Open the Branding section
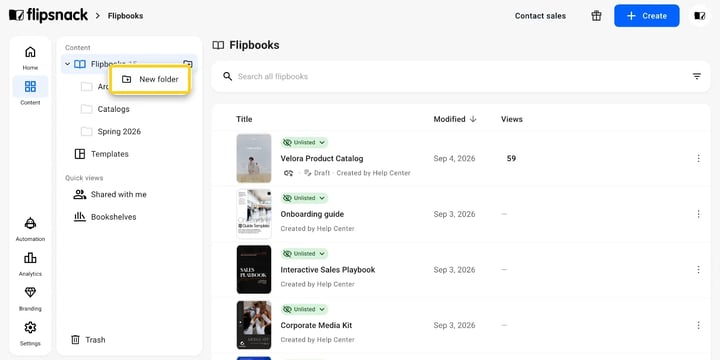Viewport: 720px width, 360px height. (30, 299)
